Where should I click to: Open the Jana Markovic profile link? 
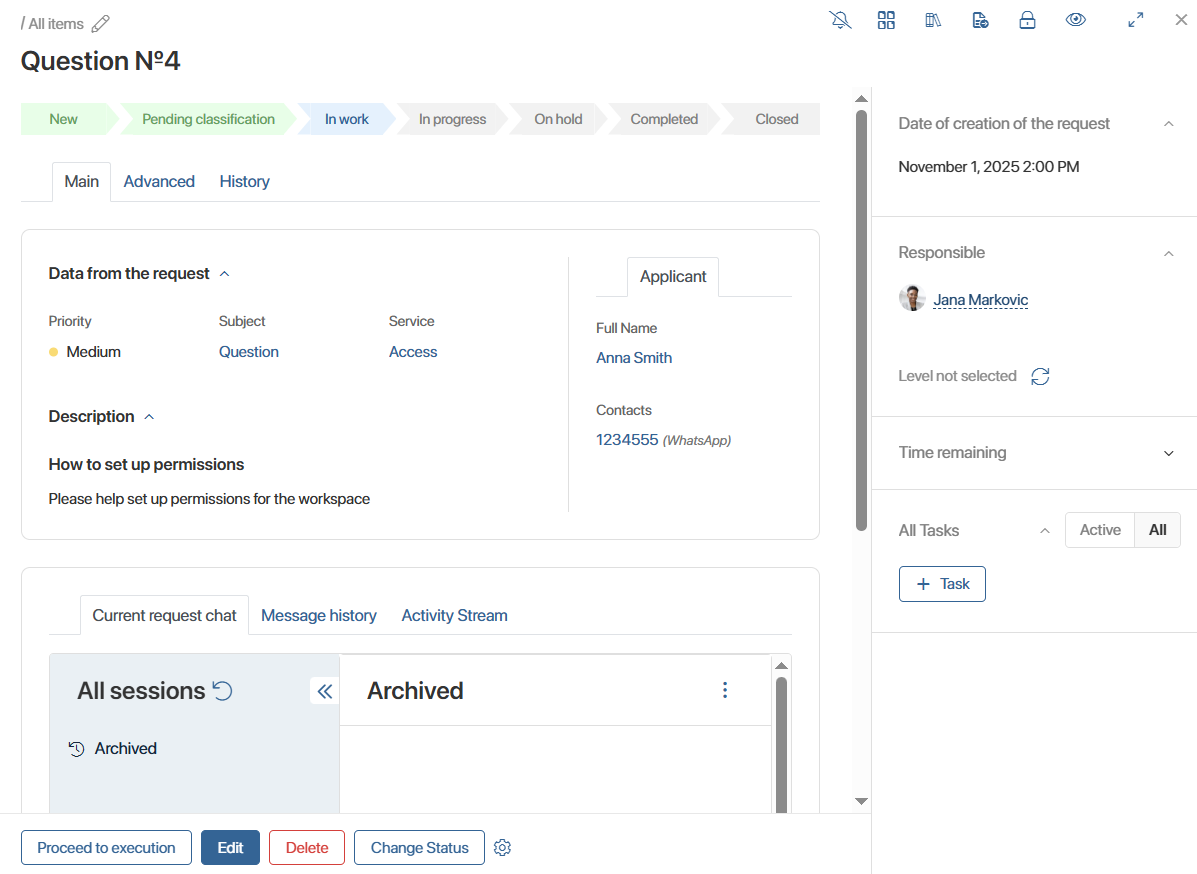(980, 300)
